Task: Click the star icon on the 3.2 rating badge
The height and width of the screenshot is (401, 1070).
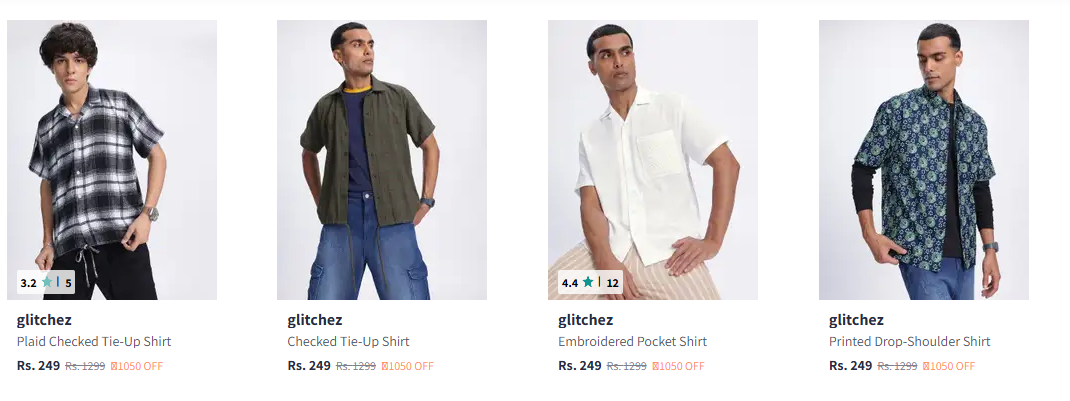Action: pyautogui.click(x=47, y=283)
